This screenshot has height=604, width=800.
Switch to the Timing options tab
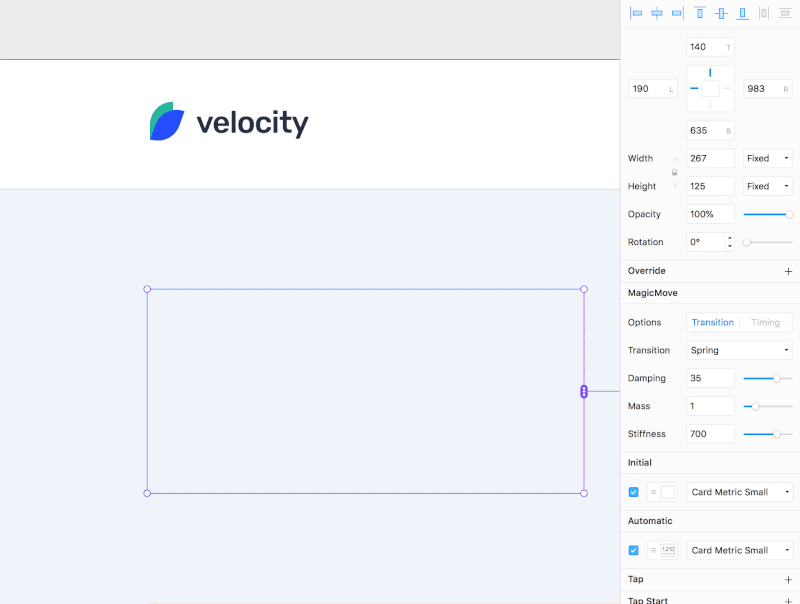(x=765, y=322)
